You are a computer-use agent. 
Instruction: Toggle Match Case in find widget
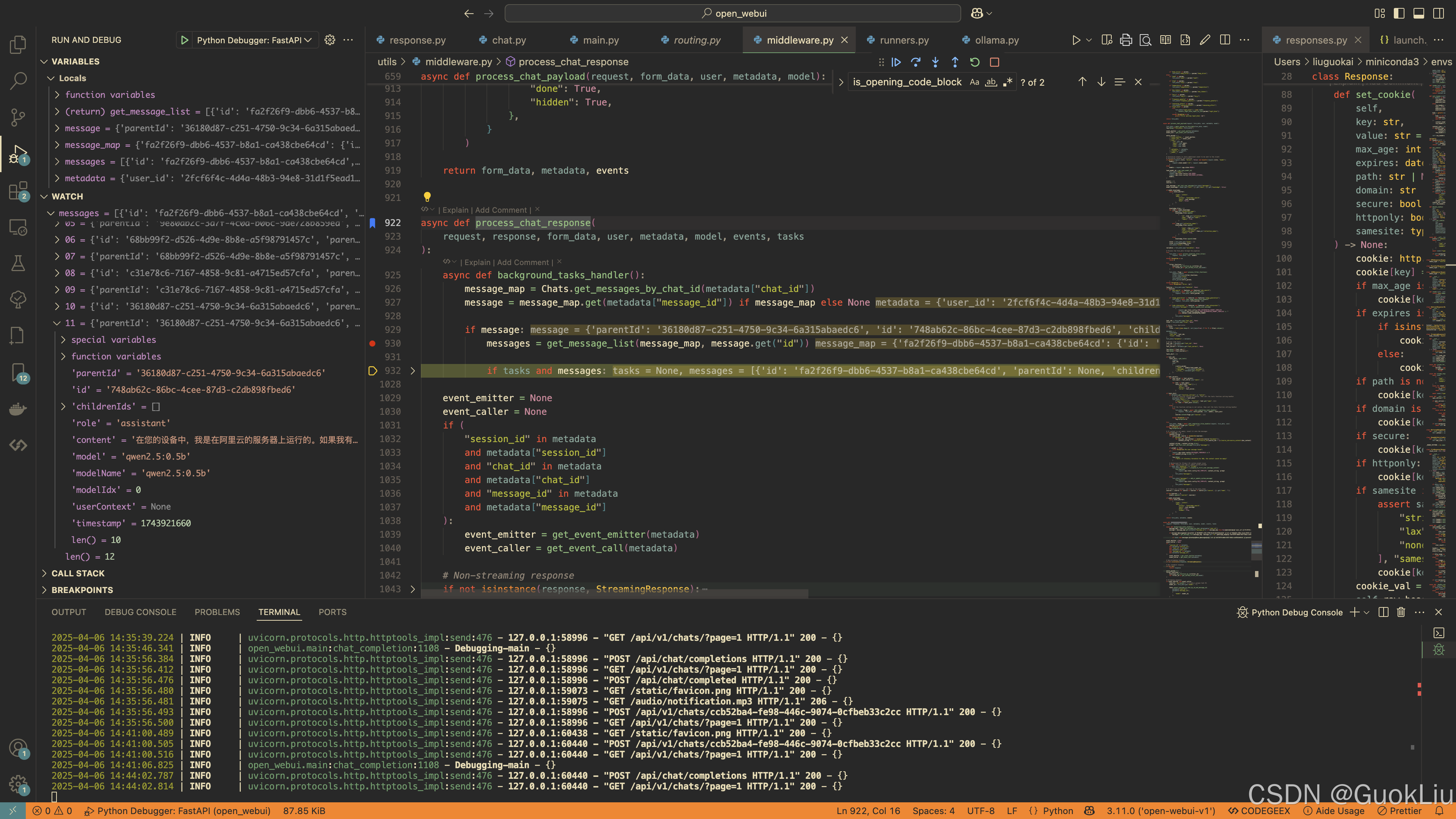point(974,83)
